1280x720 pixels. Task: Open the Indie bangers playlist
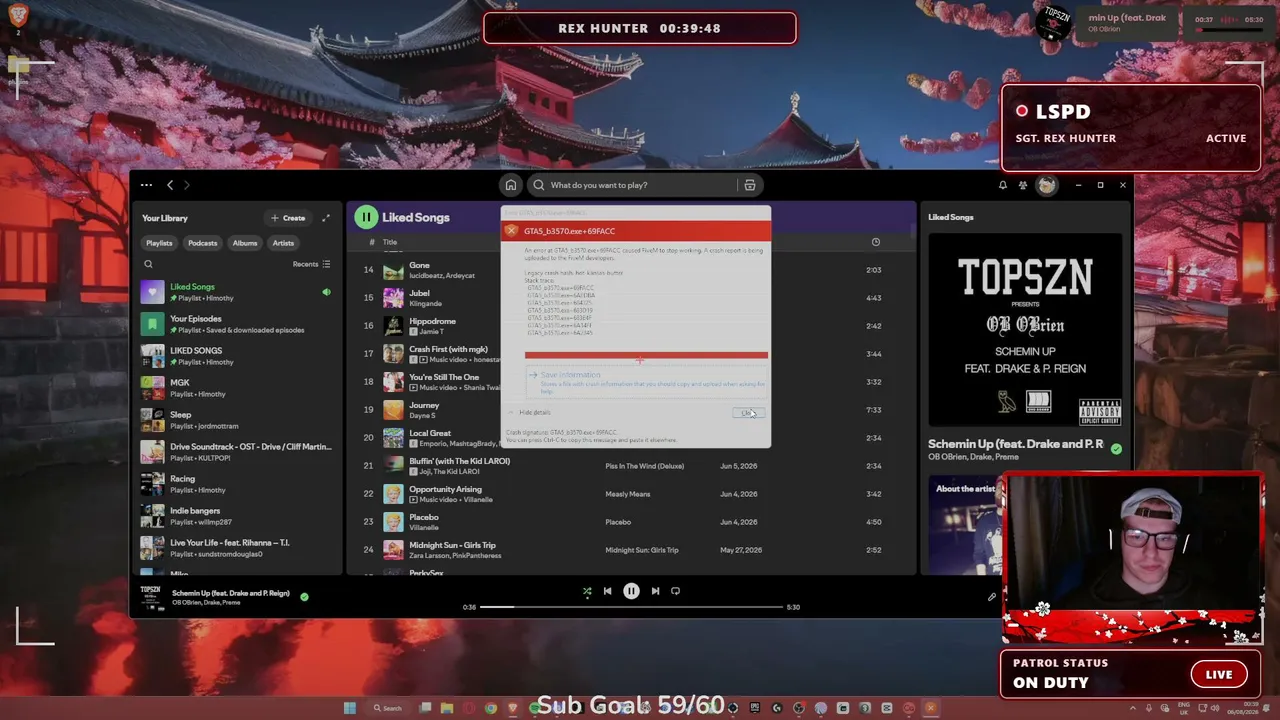238,516
